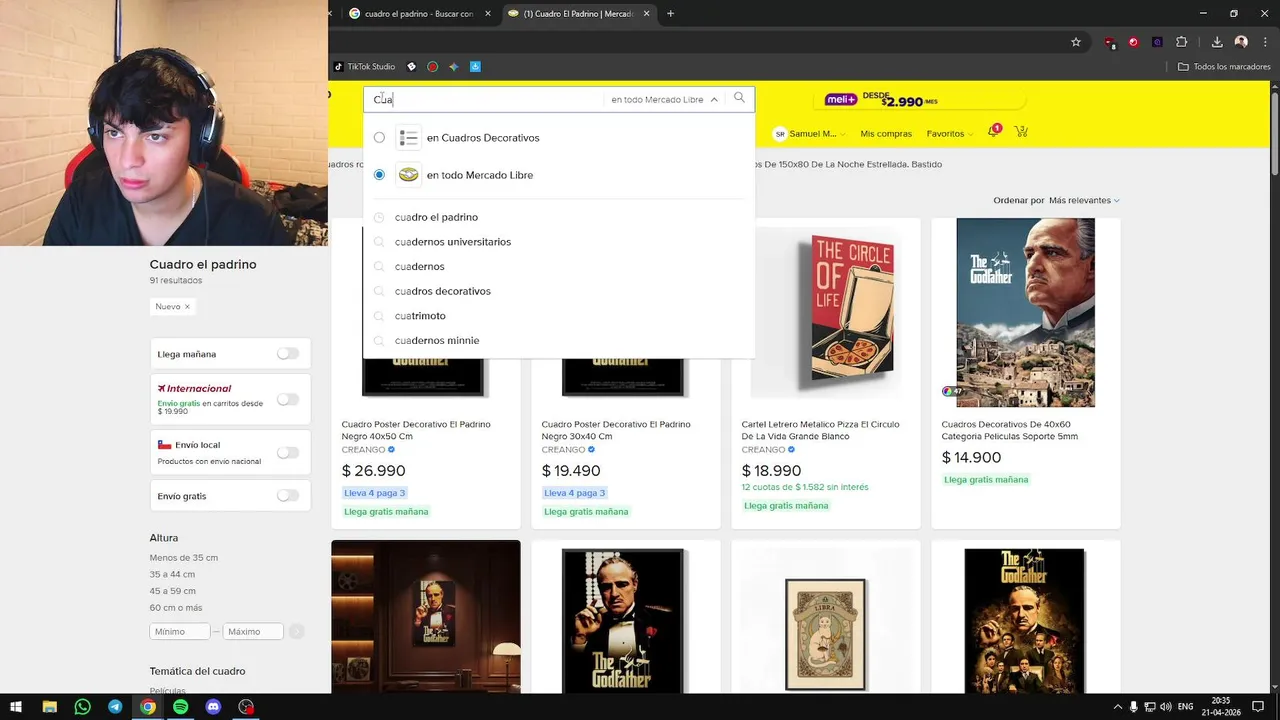1280x720 pixels.
Task: Open the red circle bookmark icon
Action: point(432,67)
